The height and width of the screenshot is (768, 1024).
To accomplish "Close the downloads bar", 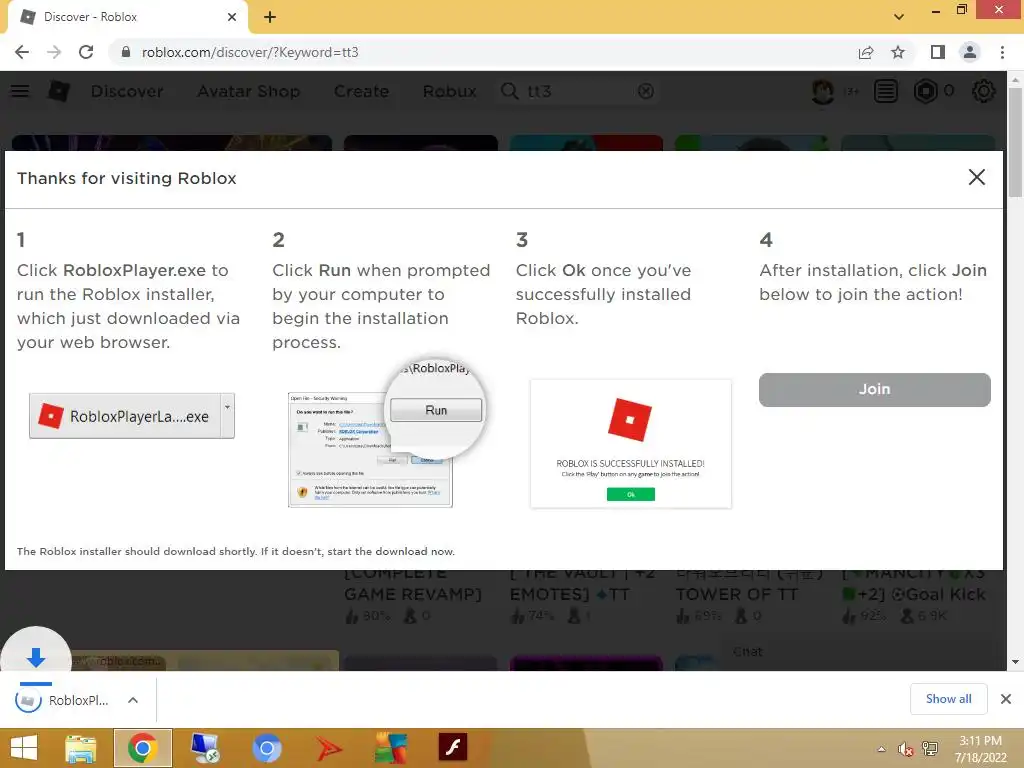I will point(1006,699).
